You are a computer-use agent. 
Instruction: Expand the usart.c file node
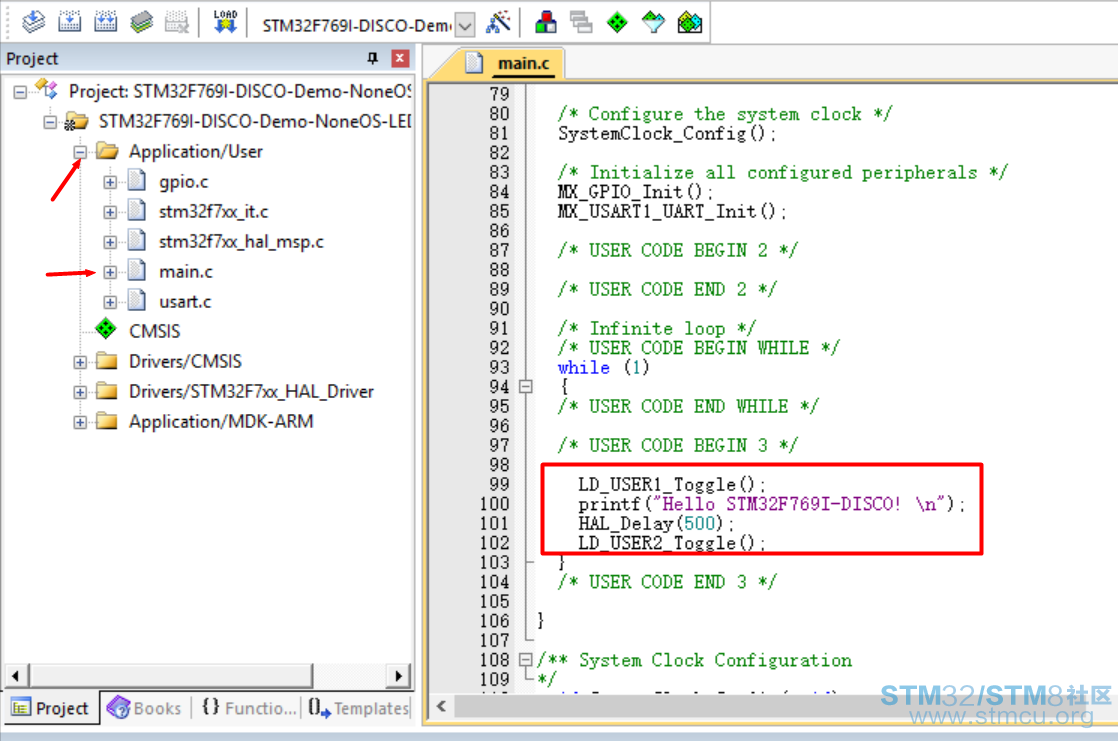(110, 302)
